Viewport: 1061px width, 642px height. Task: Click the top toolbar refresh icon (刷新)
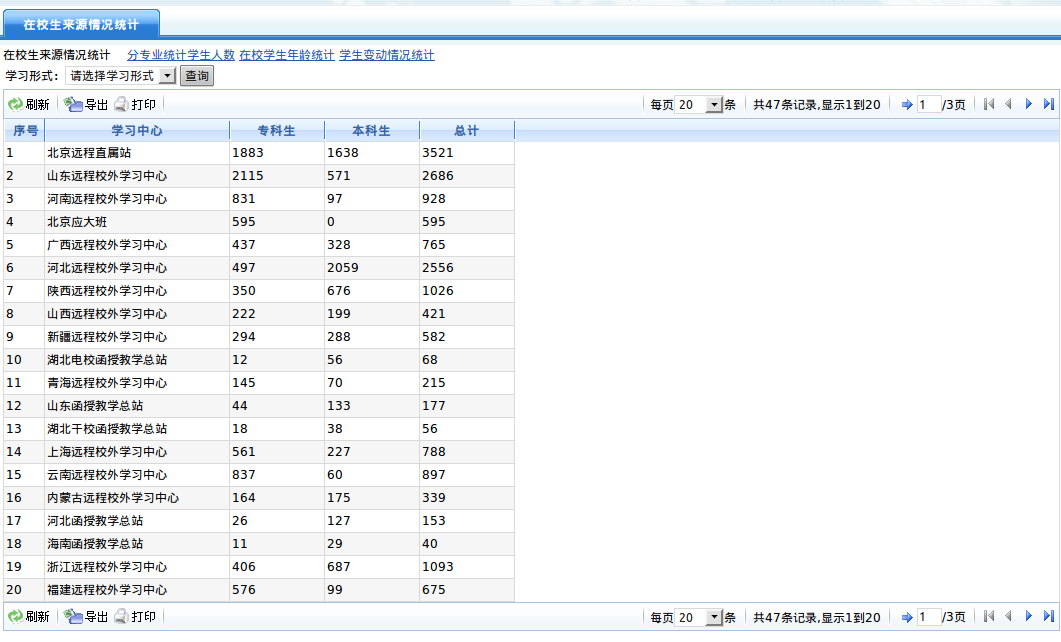tap(16, 104)
